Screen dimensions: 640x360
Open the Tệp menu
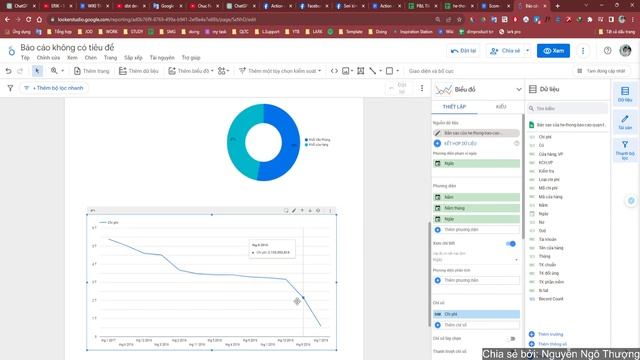click(x=25, y=58)
